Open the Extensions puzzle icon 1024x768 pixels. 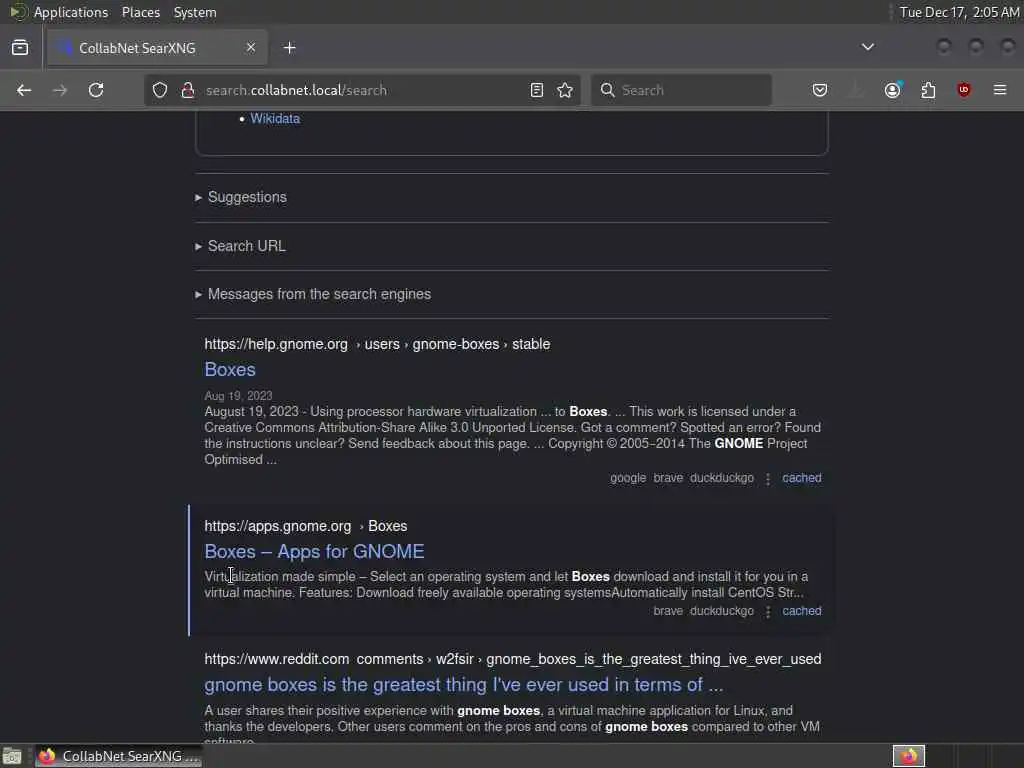point(928,90)
